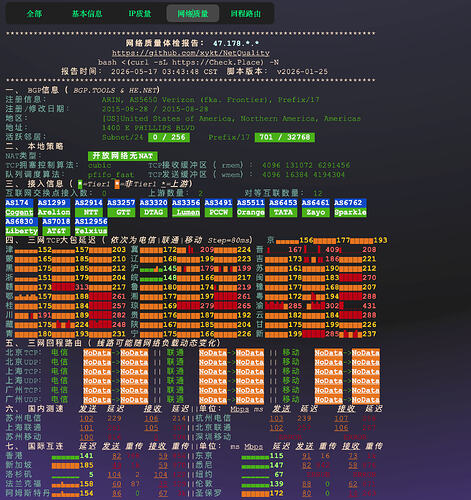
Task: Click the AS3320 badge
Action: pyautogui.click(x=153, y=203)
